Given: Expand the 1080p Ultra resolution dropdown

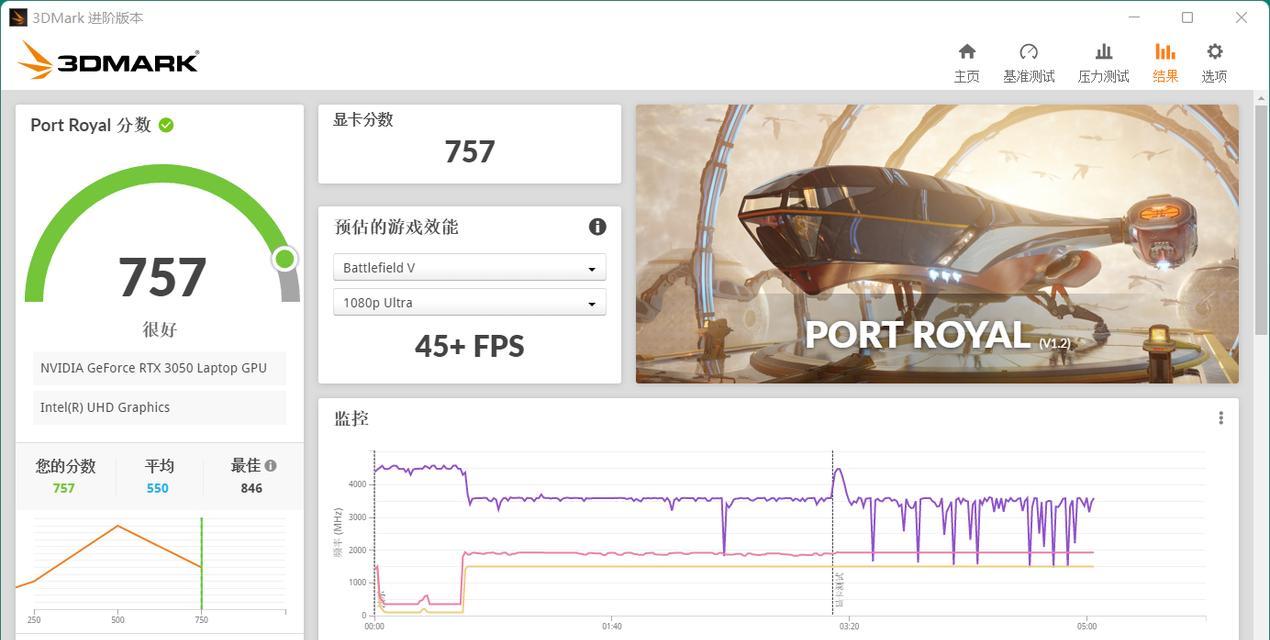Looking at the screenshot, I should coord(469,302).
